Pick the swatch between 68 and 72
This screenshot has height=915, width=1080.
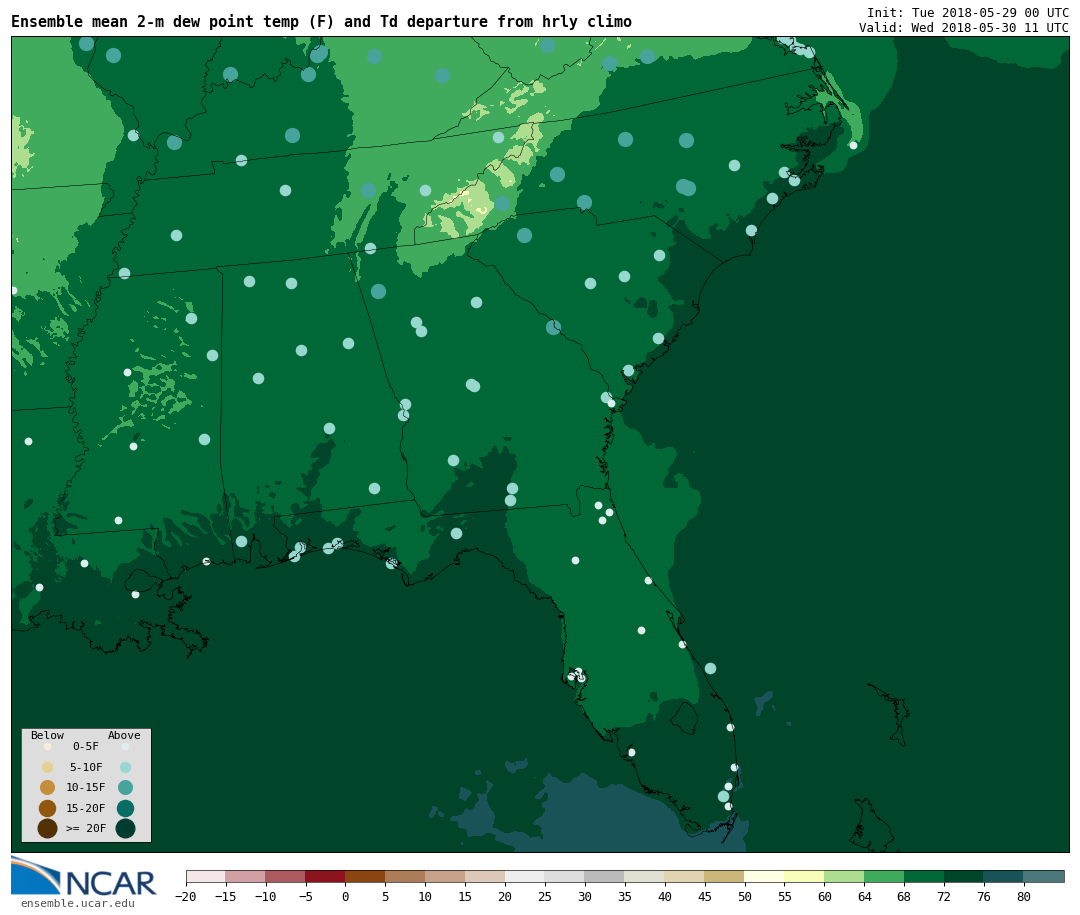[925, 876]
